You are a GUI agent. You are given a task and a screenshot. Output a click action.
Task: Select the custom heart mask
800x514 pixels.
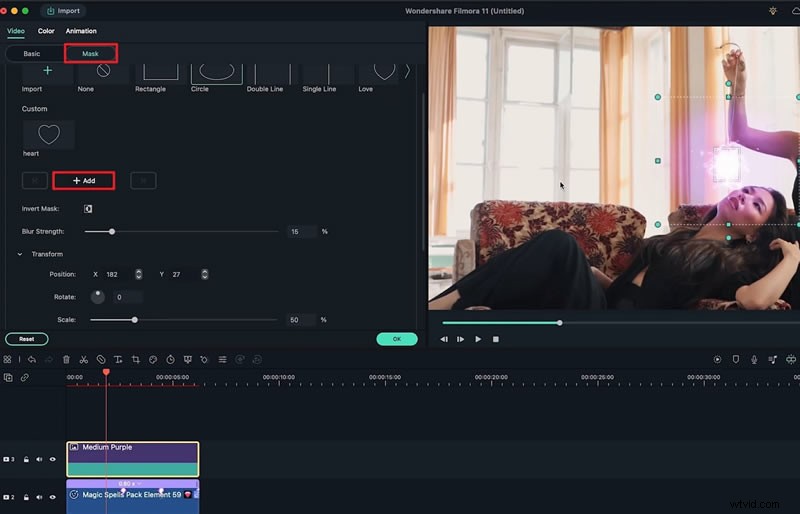pos(48,135)
